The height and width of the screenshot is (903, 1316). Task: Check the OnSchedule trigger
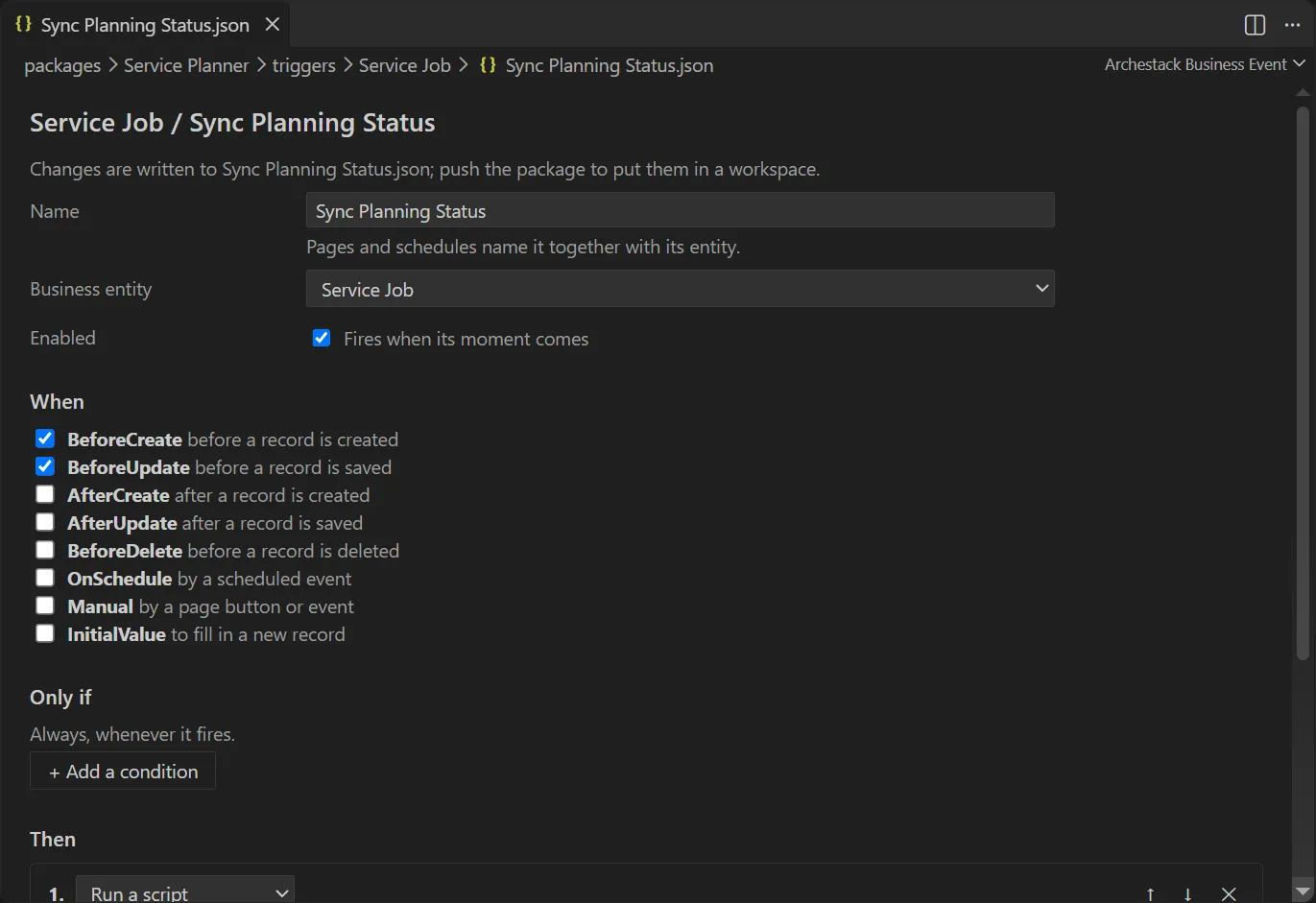(45, 578)
